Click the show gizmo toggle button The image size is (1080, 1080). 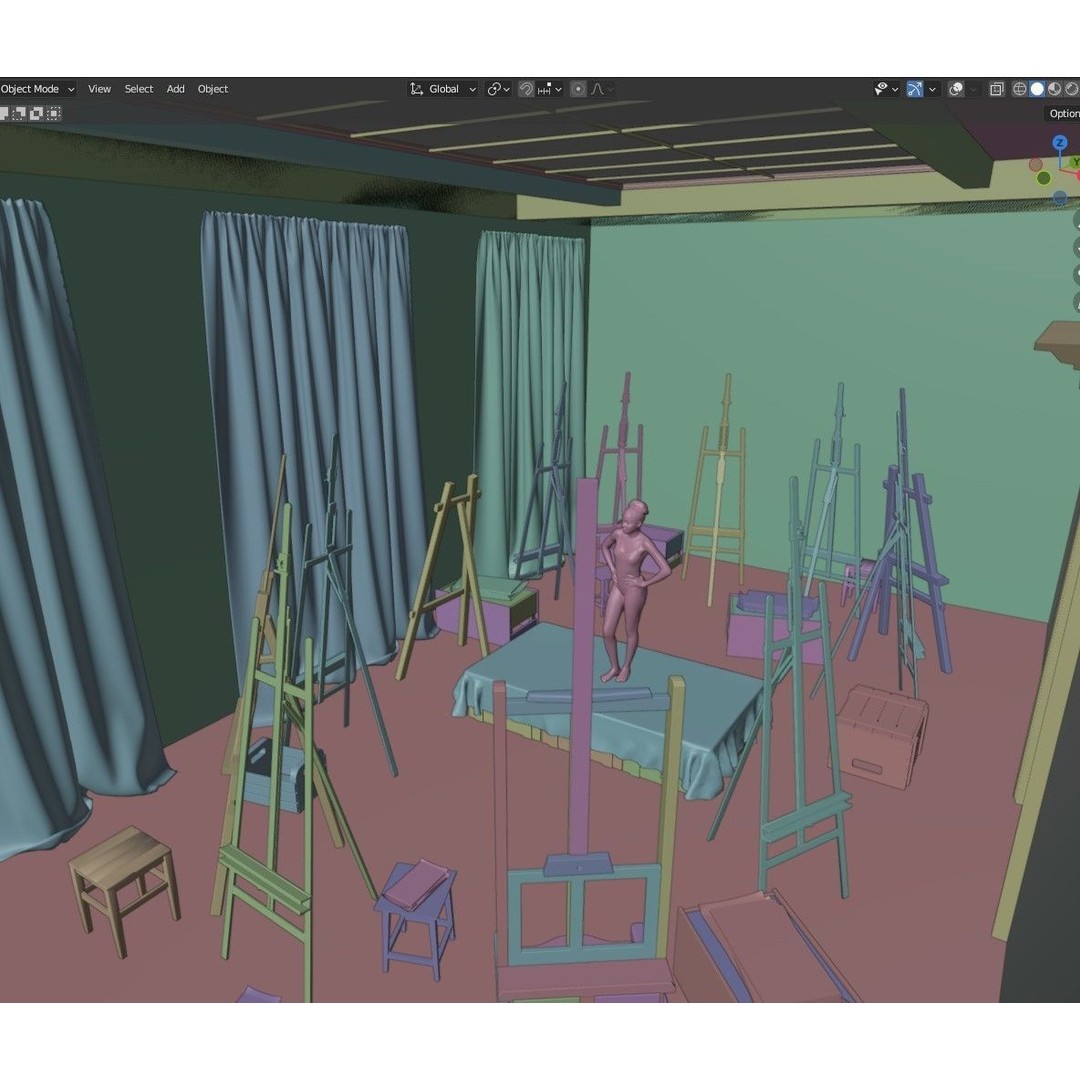[914, 88]
